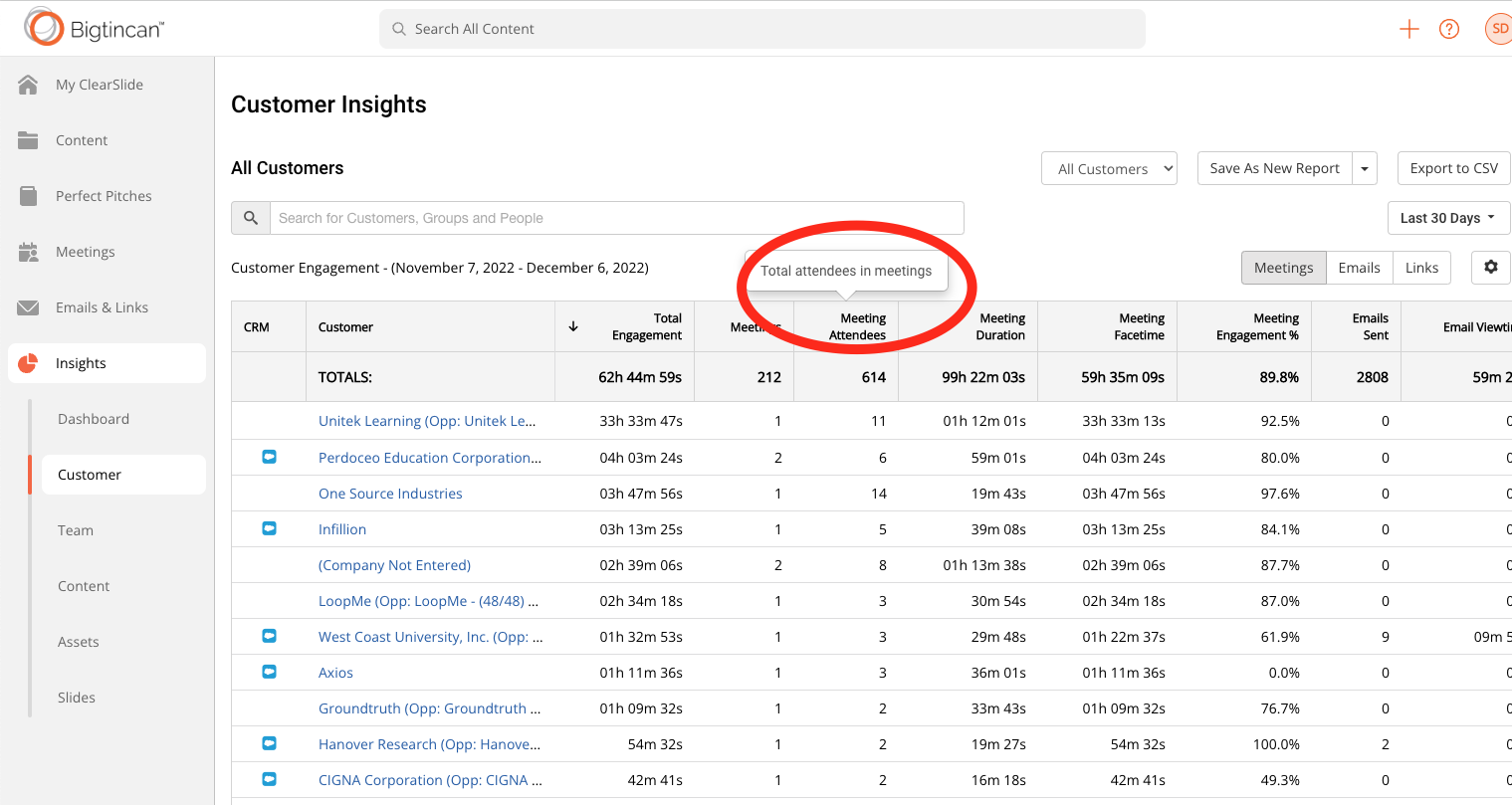
Task: Click the Insights pie chart icon
Action: click(28, 363)
